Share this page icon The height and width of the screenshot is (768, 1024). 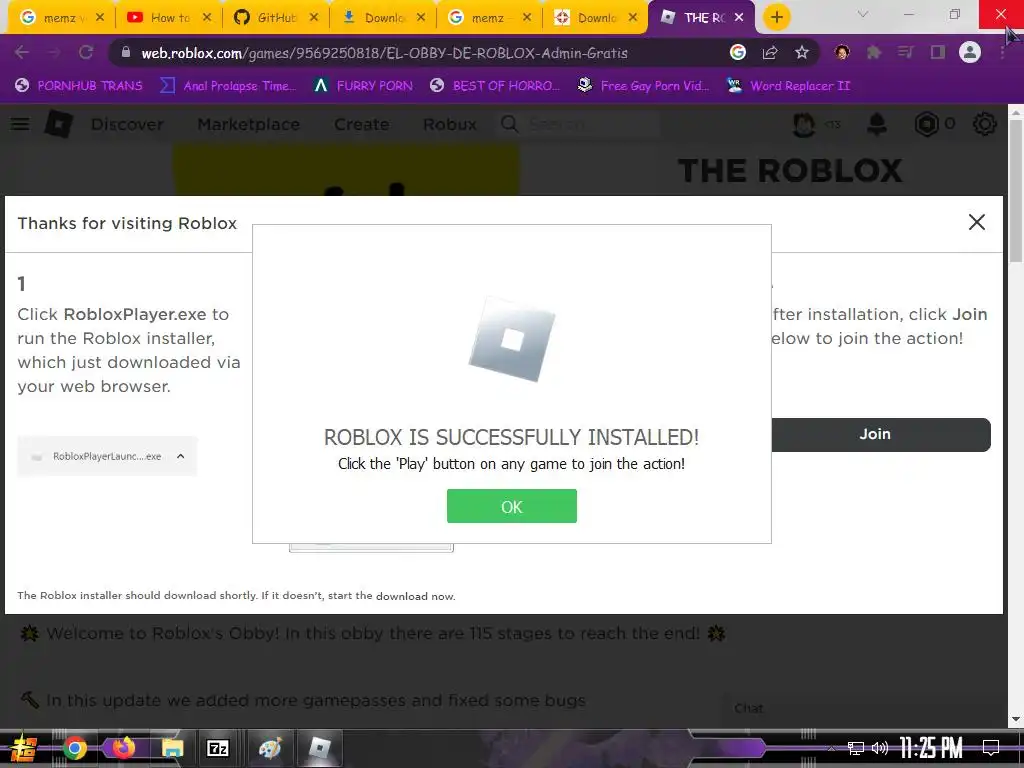tap(770, 52)
